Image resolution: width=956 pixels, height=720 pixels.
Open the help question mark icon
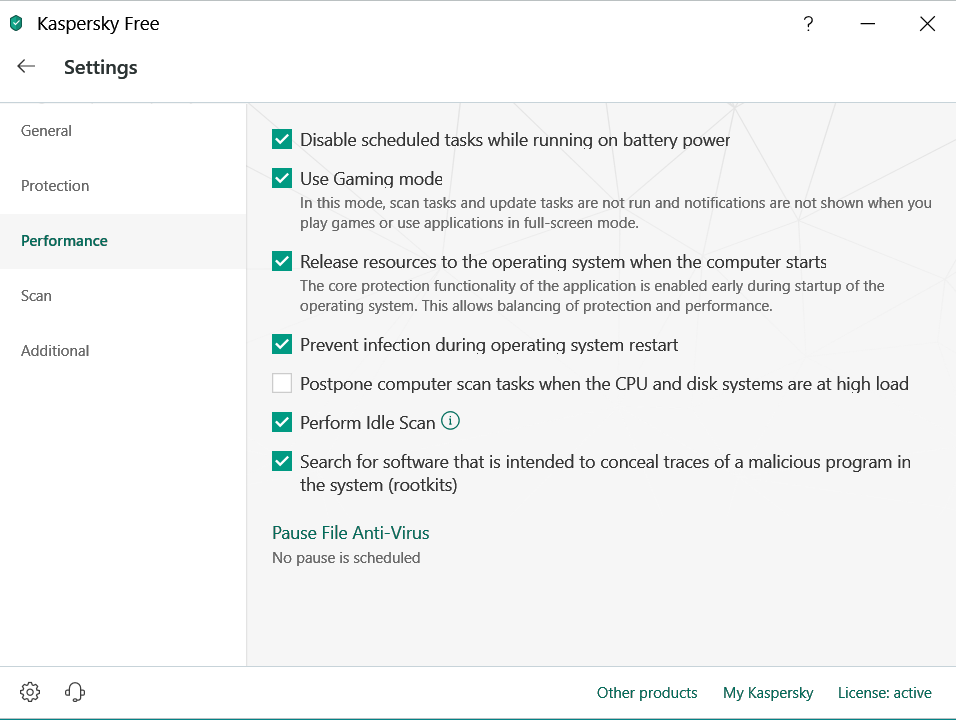(808, 25)
